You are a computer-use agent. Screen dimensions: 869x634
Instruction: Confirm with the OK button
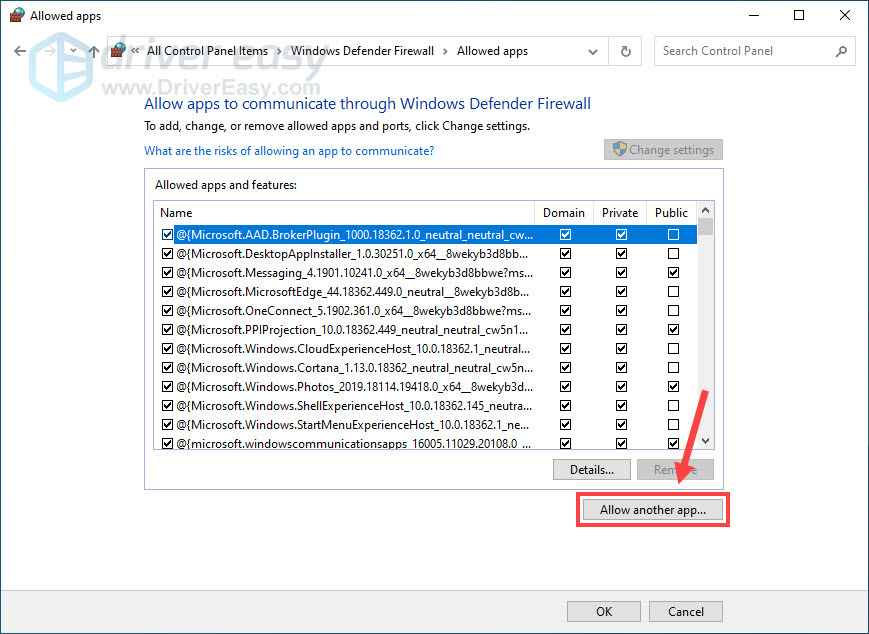click(x=604, y=611)
